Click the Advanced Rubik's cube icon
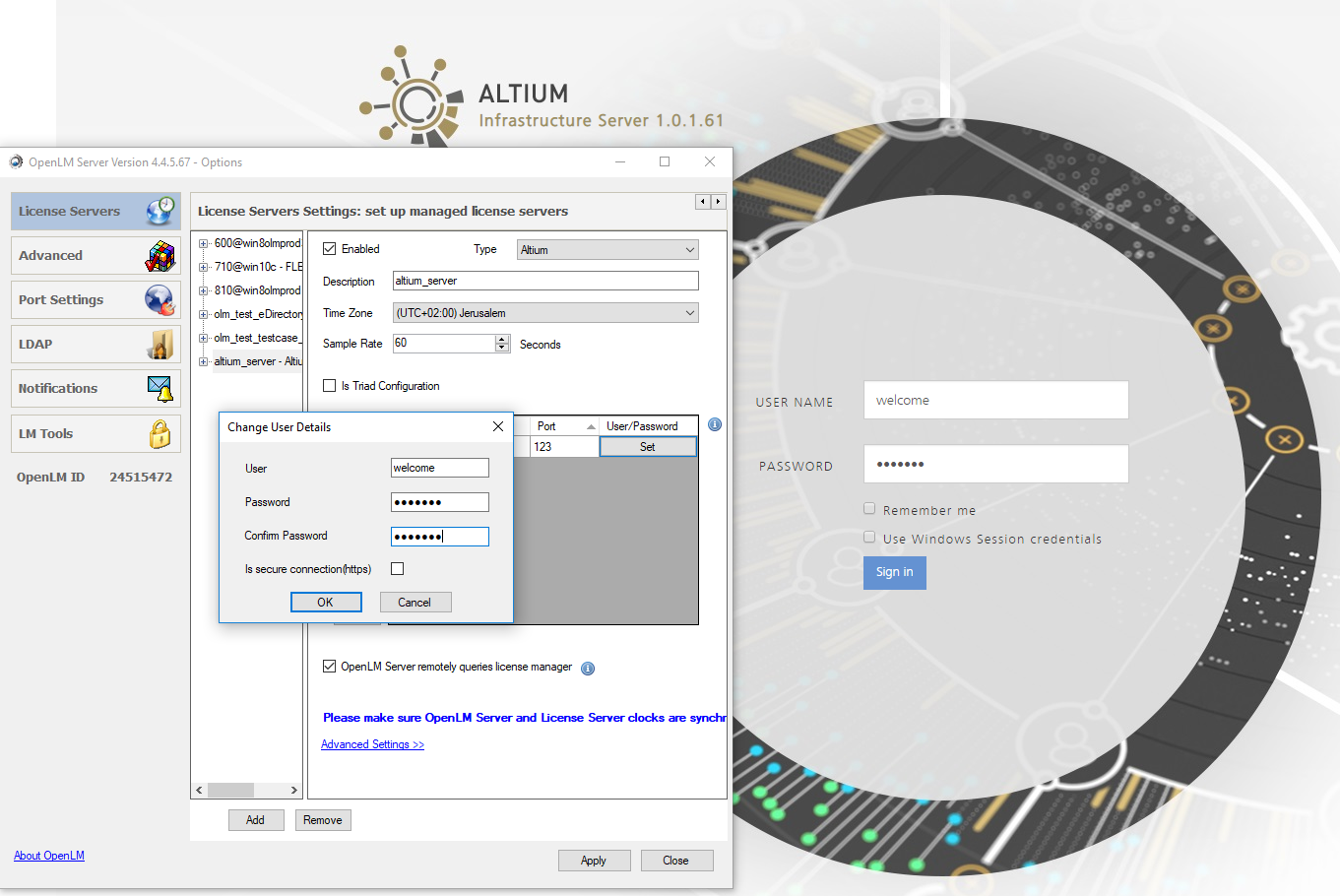1340x896 pixels. coord(160,256)
